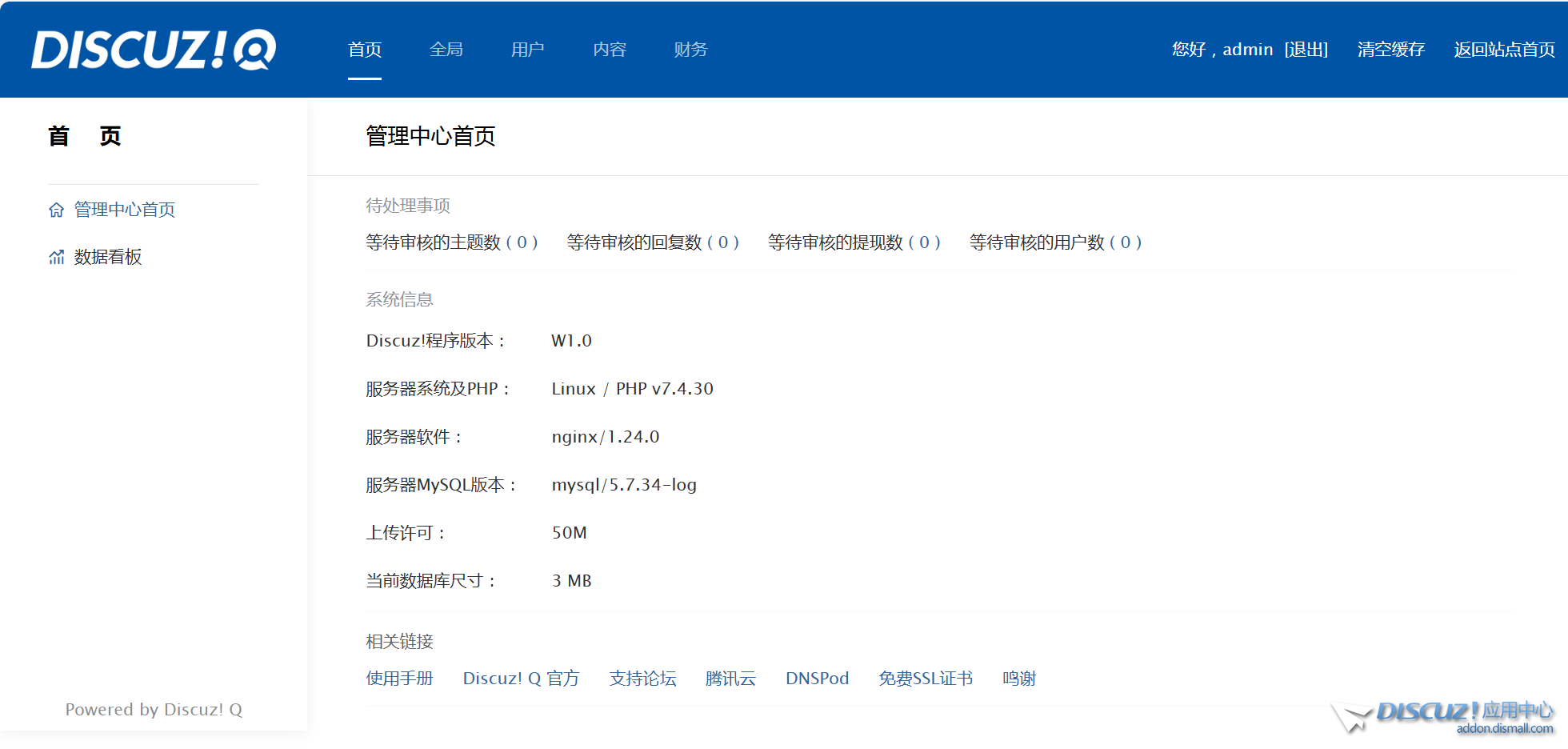The height and width of the screenshot is (749, 1568).
Task: Open 管理中心首页 in the sidebar
Action: (125, 210)
